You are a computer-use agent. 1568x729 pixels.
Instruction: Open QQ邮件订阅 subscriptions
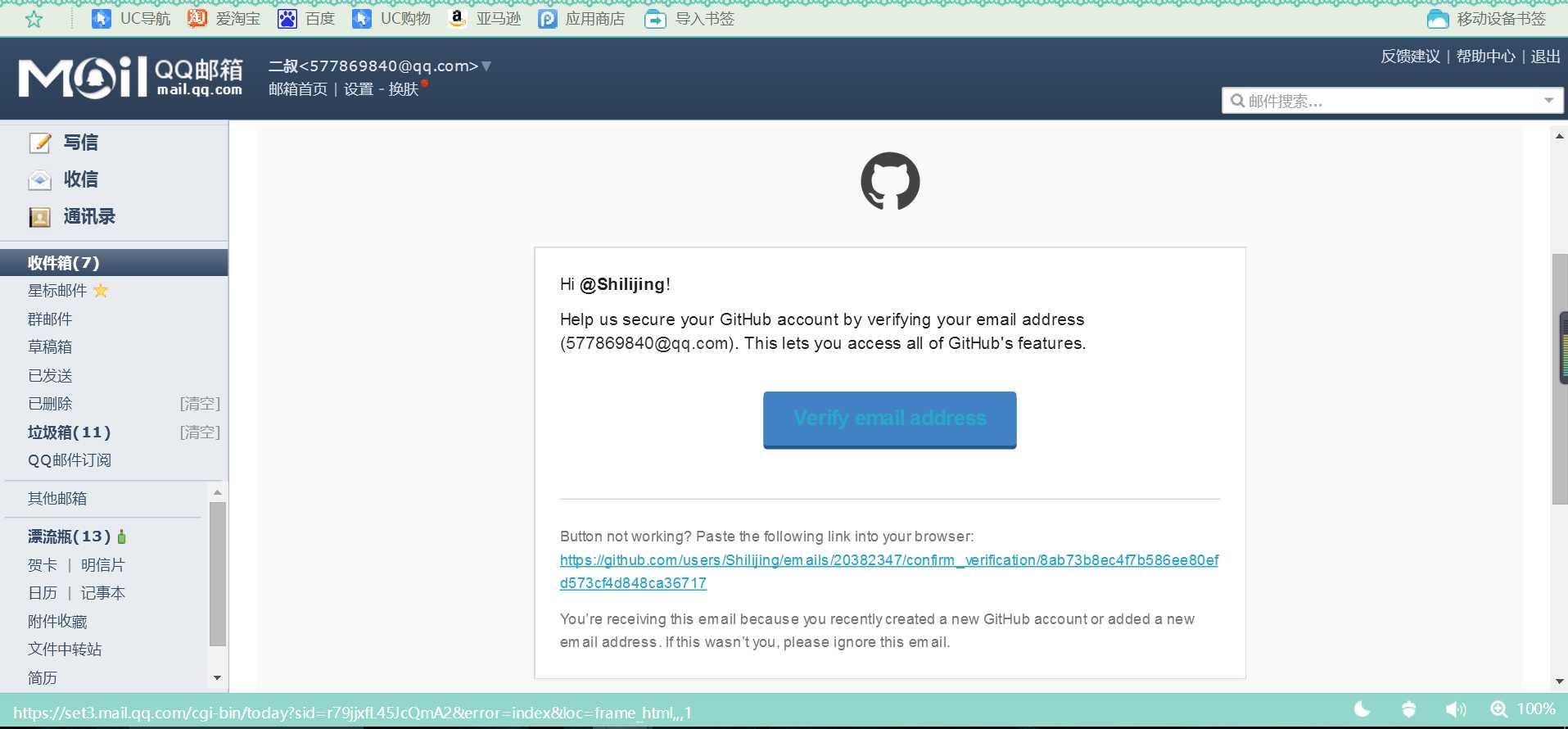[70, 460]
